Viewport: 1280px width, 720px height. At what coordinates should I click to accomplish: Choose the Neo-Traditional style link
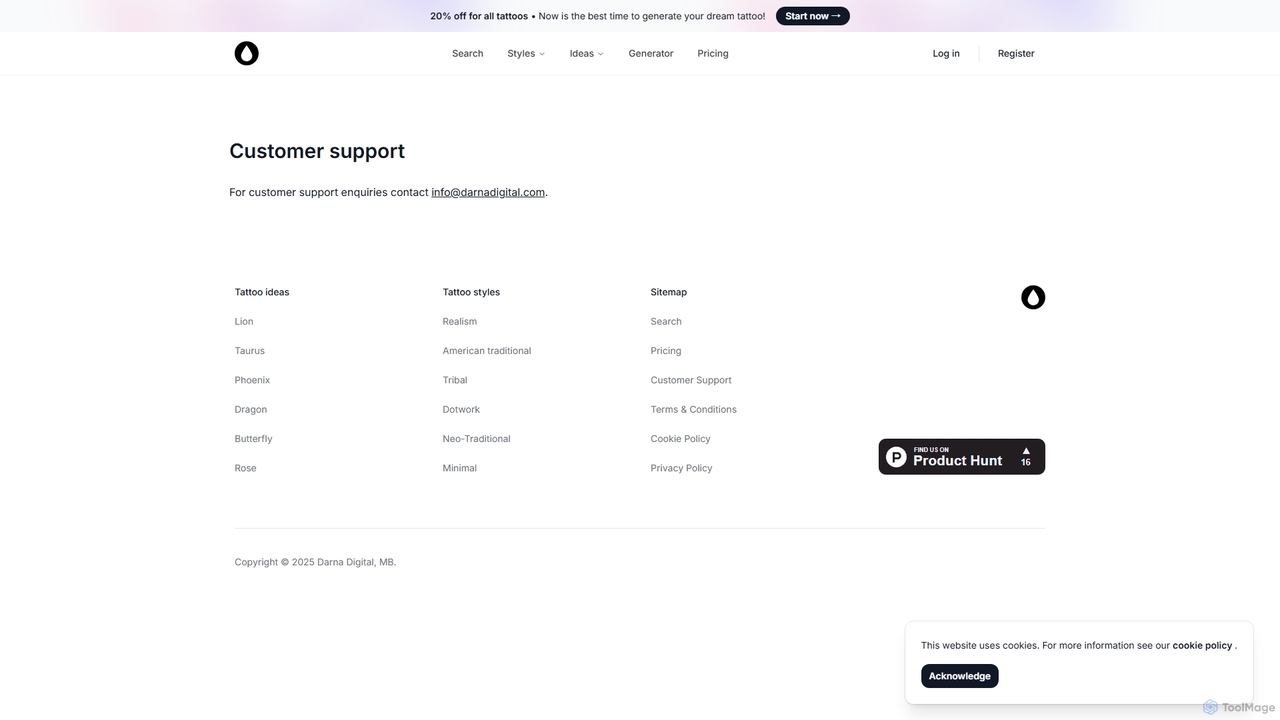point(477,439)
